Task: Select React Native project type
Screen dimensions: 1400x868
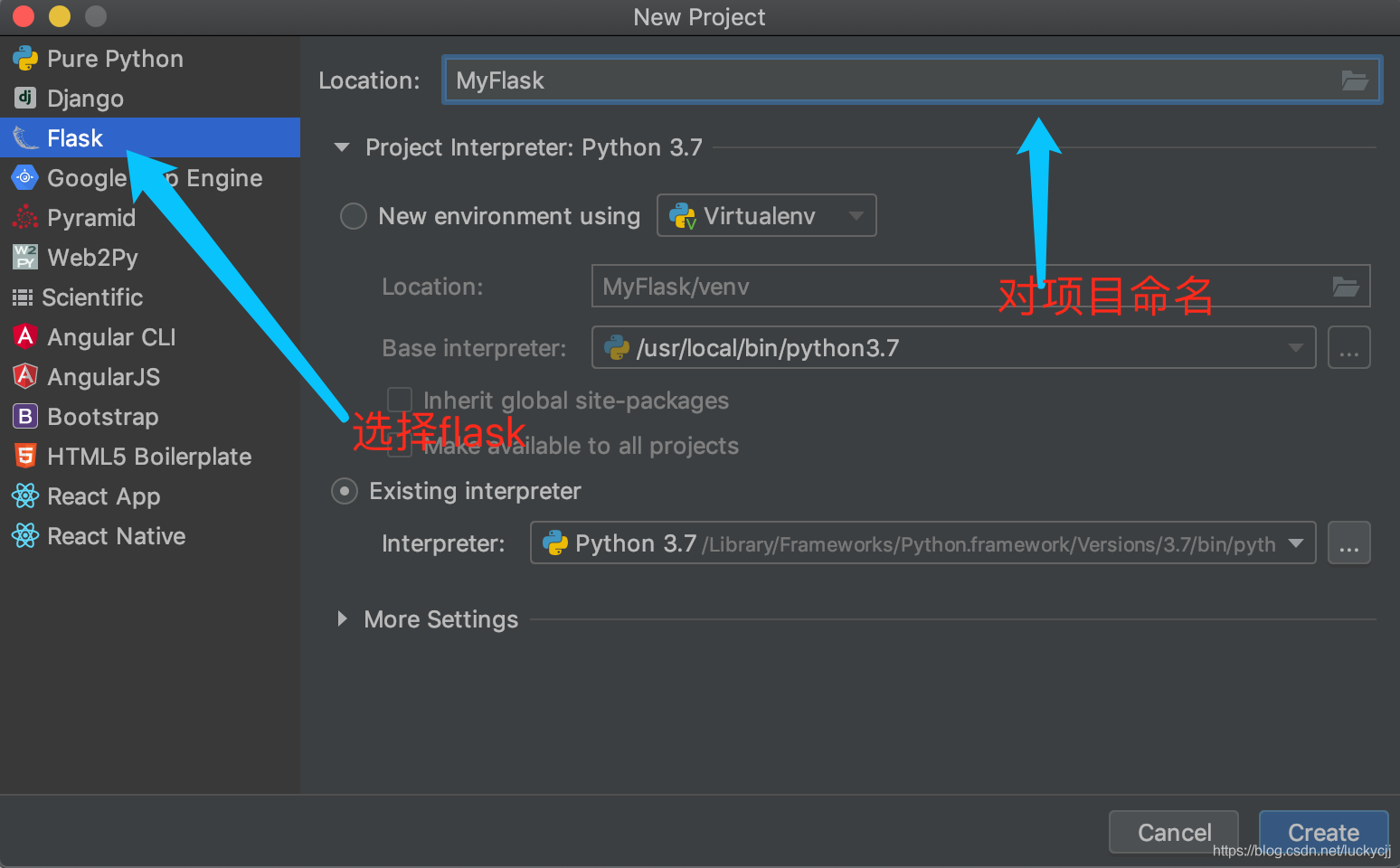Action: (150, 536)
